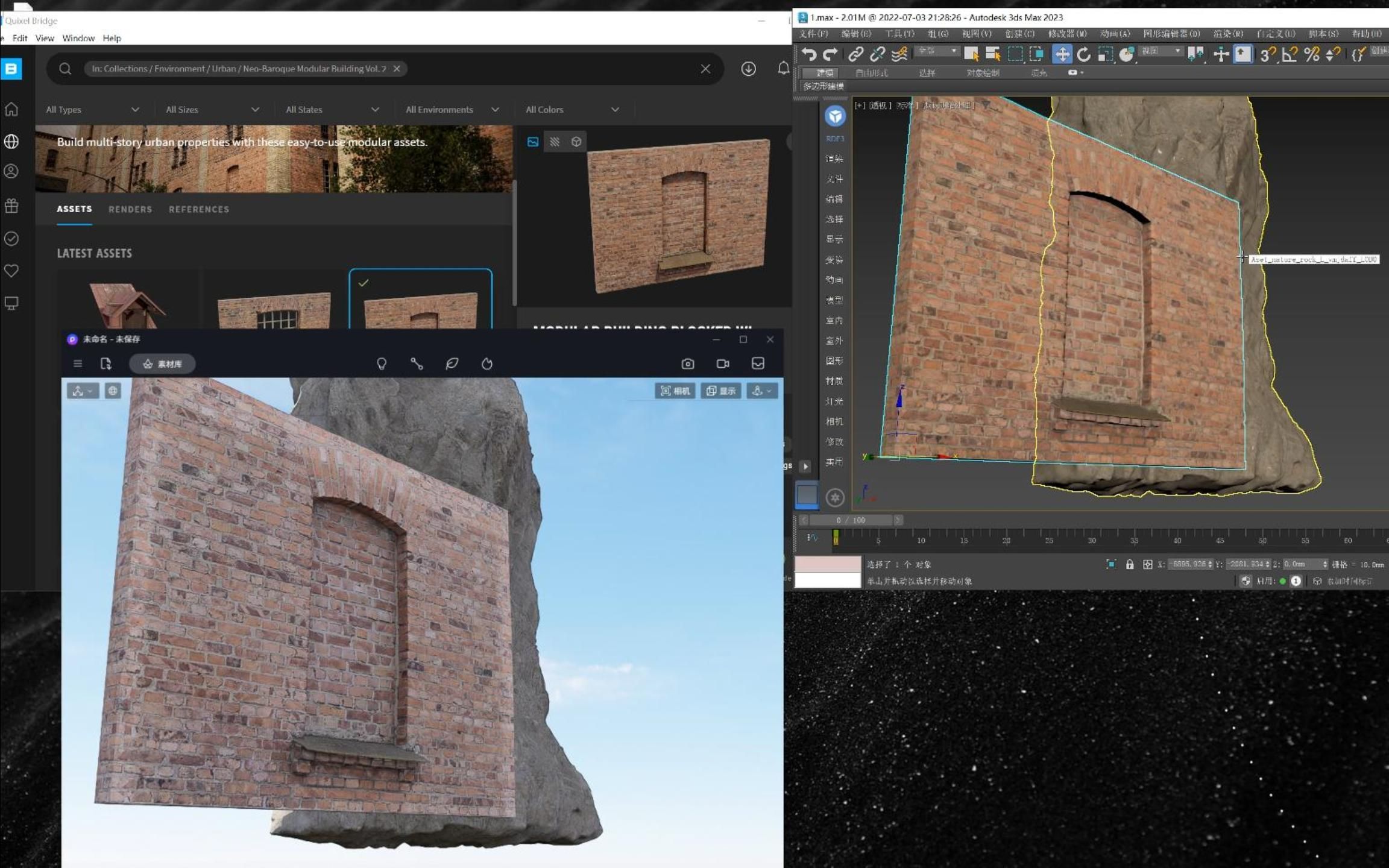1389x868 pixels.
Task: Toggle the selection lock in the 3ds Max status bar
Action: tap(1129, 564)
